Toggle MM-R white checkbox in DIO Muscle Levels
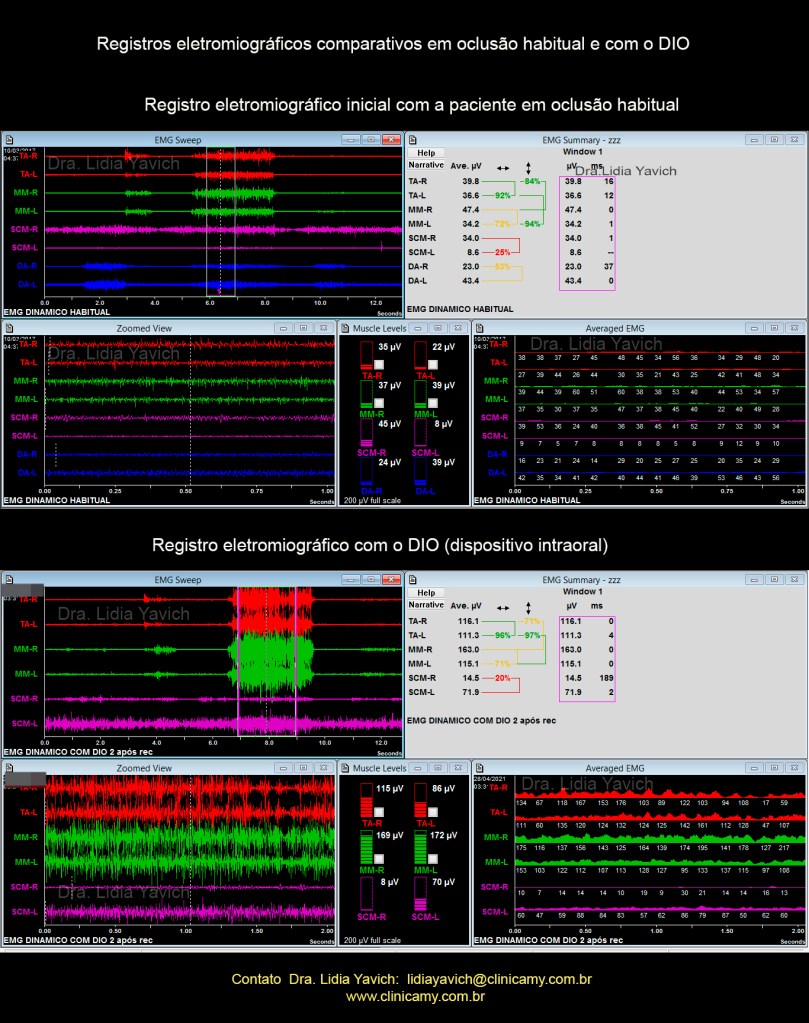809x1023 pixels. [377, 857]
